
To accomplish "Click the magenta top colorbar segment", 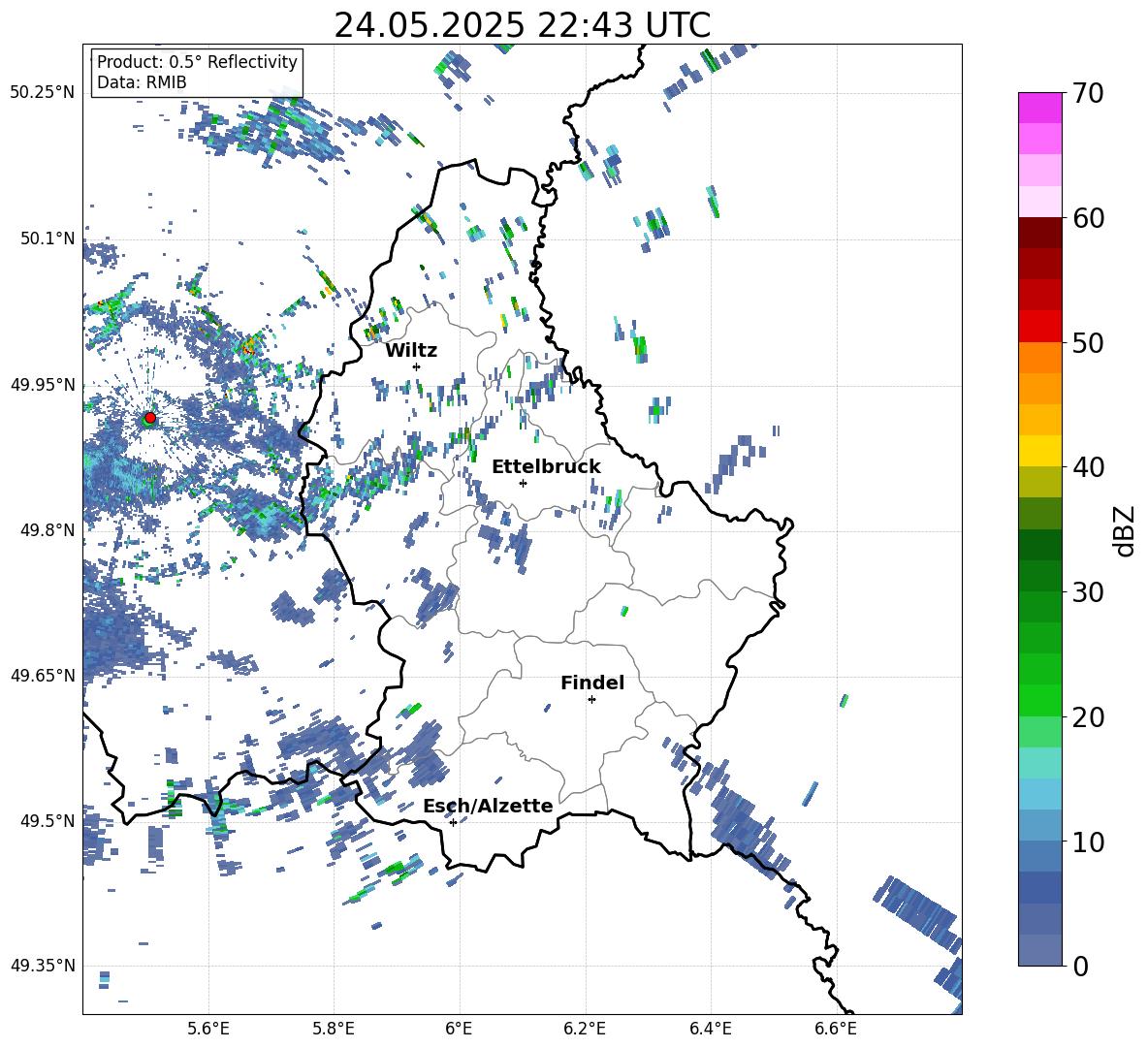I will 1039,108.
